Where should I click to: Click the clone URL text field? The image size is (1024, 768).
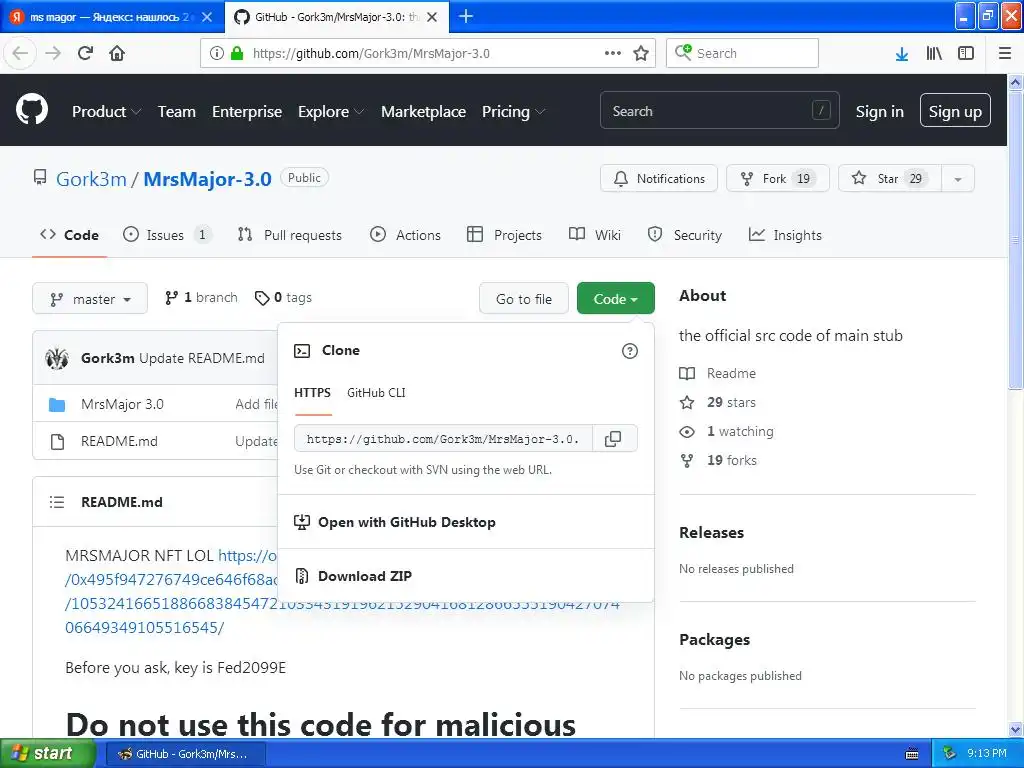coord(443,439)
